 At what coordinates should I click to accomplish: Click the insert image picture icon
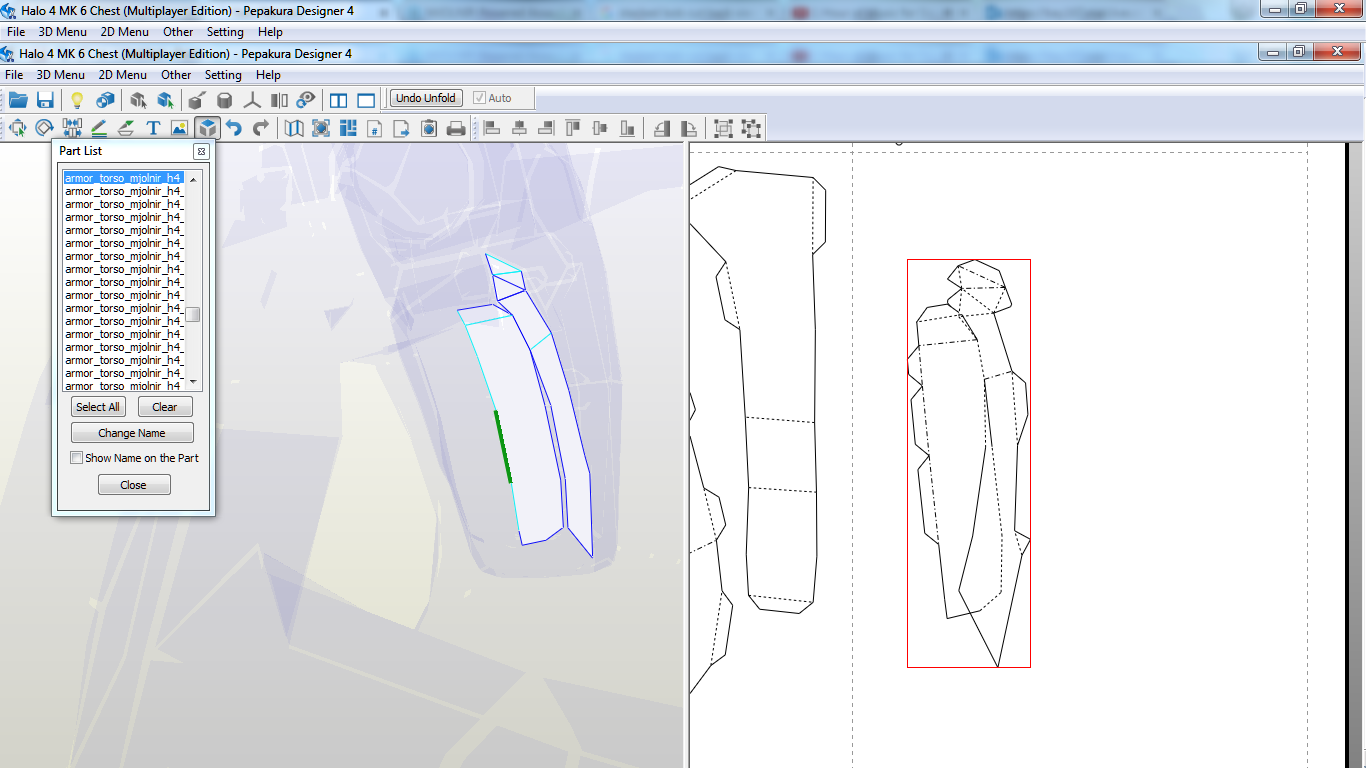(x=180, y=128)
